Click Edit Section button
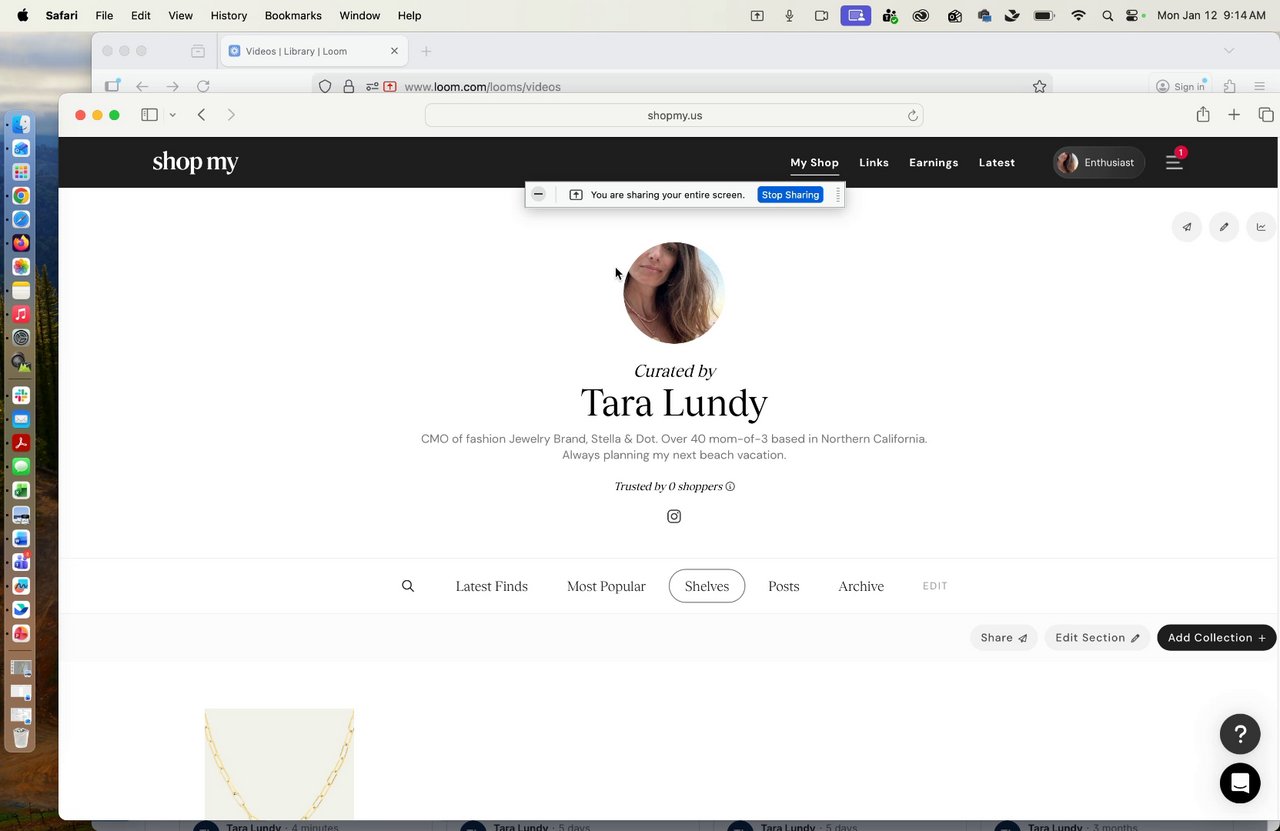 click(1097, 638)
